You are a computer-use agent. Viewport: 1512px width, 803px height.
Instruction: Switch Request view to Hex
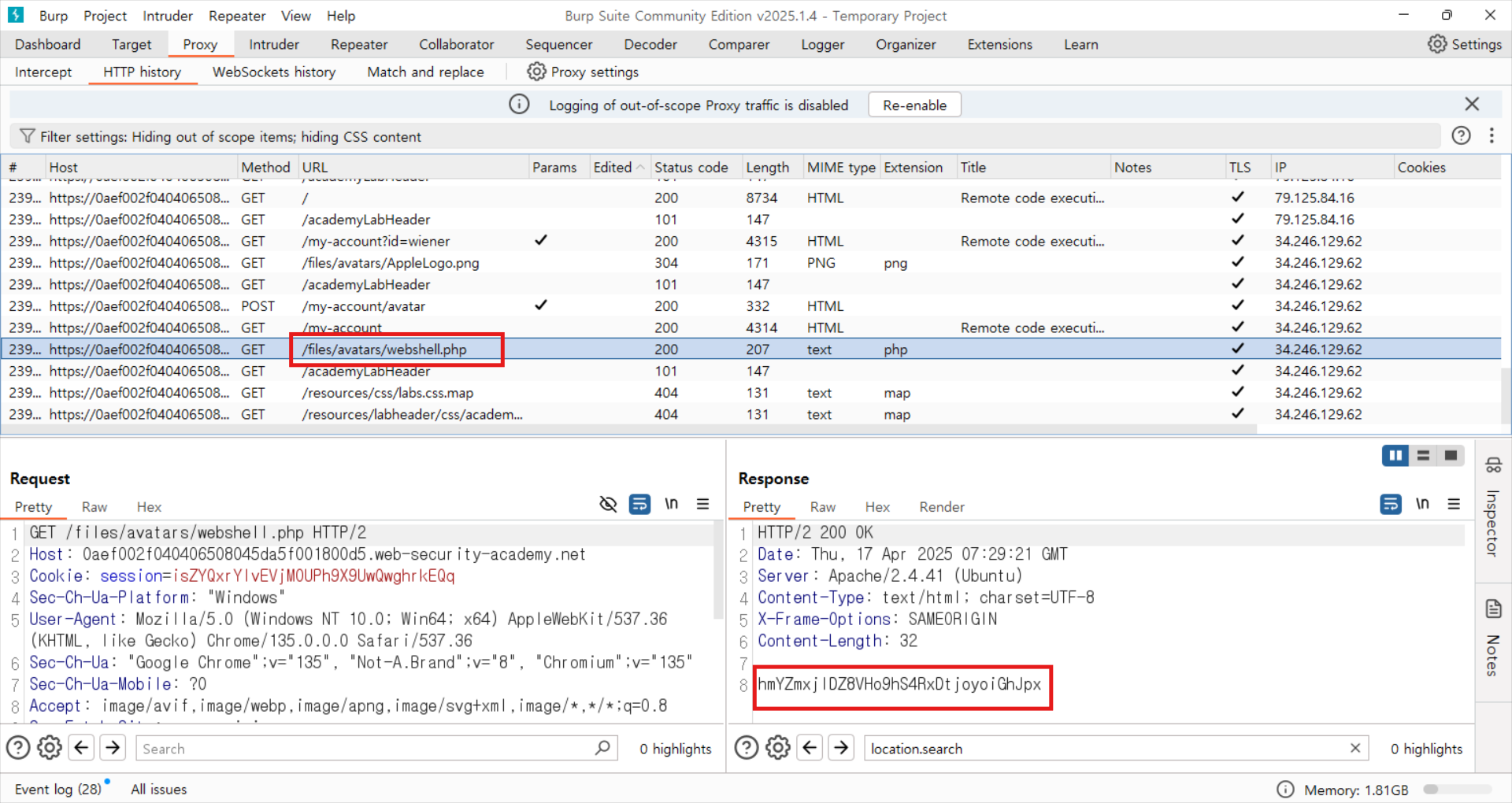[149, 507]
